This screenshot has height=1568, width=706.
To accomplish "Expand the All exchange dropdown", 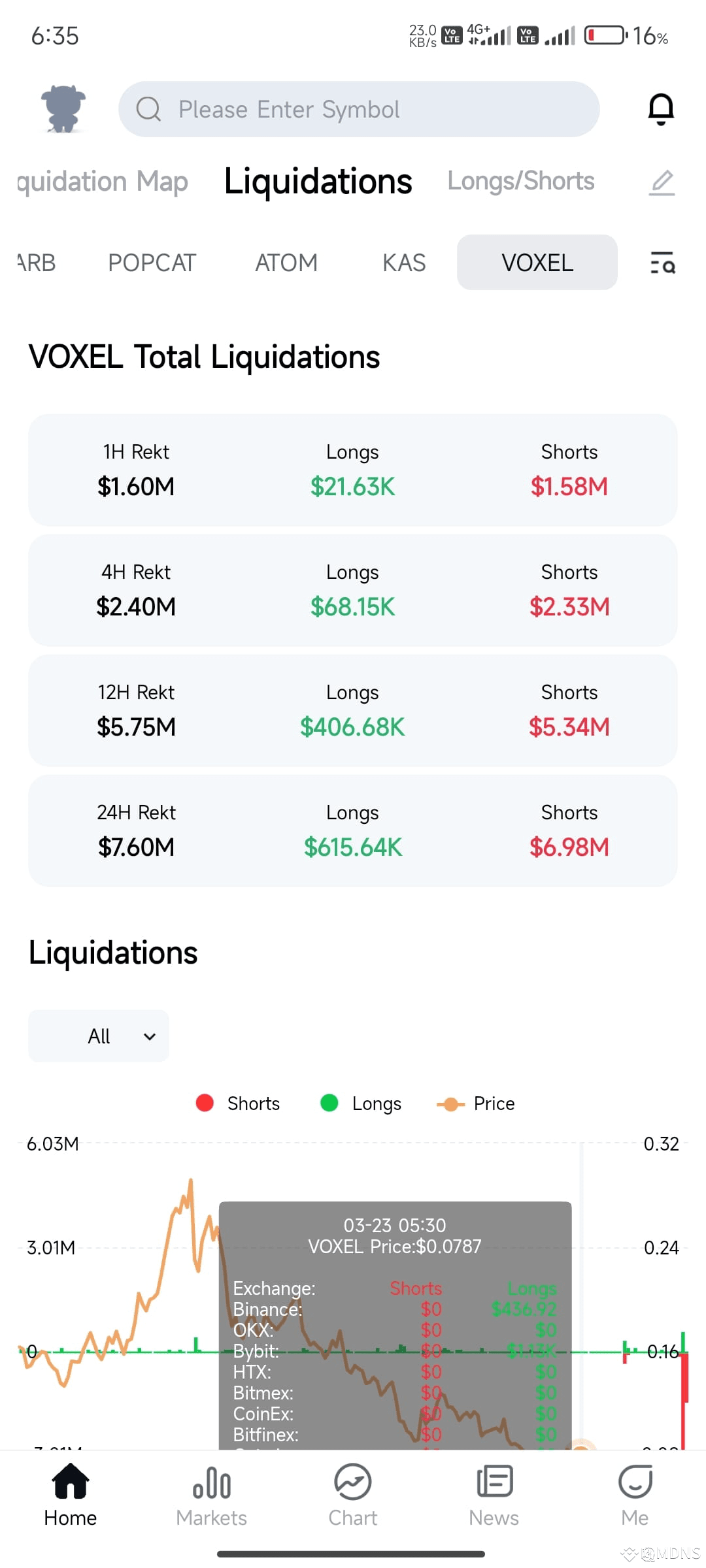I will [x=99, y=1036].
